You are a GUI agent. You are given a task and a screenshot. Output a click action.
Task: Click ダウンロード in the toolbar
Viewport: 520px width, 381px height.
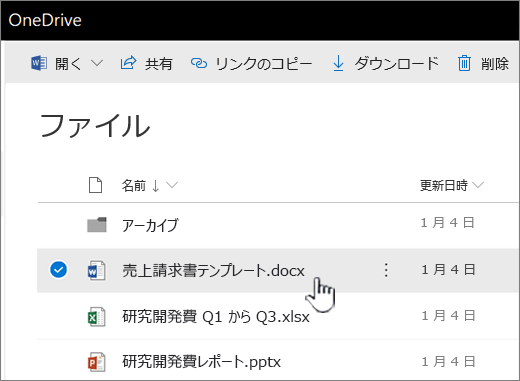396,63
